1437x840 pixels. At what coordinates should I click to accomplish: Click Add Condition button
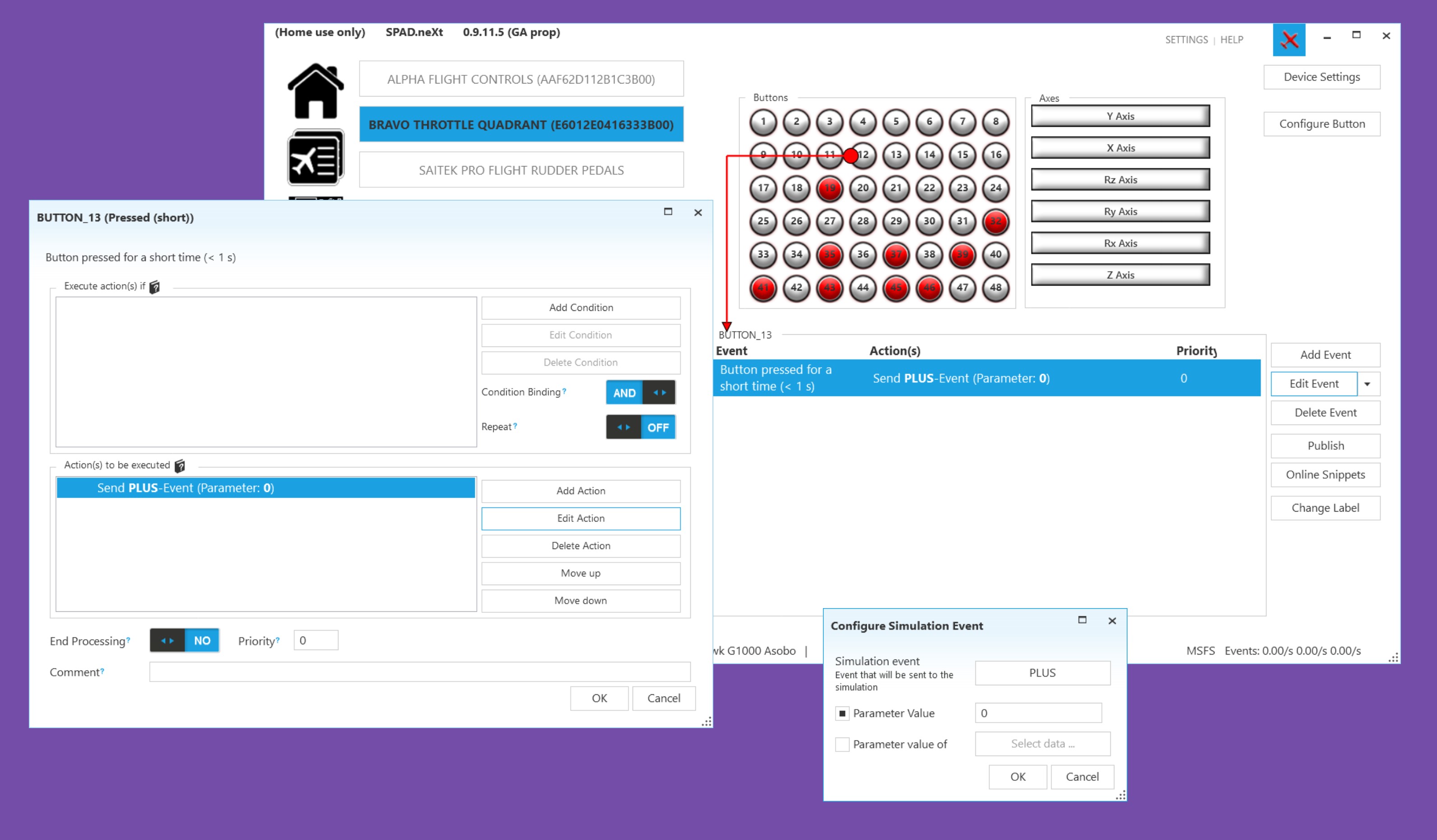[x=581, y=308]
